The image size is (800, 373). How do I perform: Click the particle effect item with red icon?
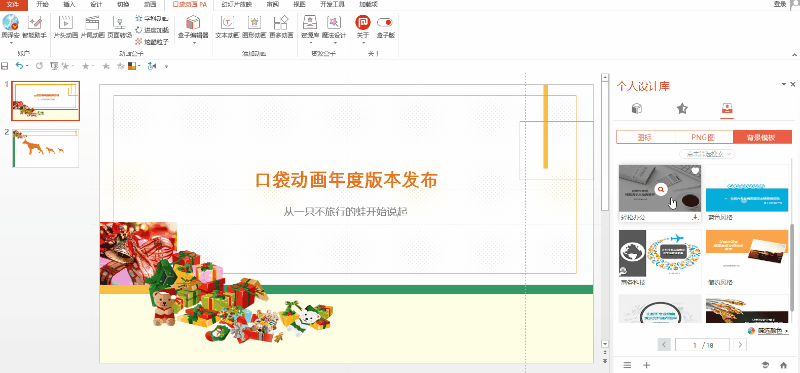click(x=152, y=42)
